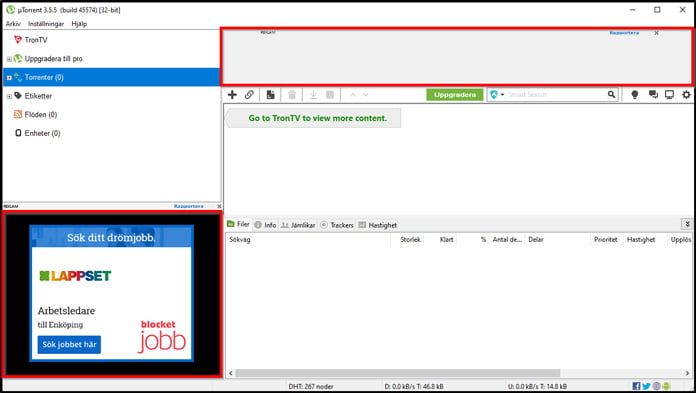Click the horizontal scrollbar thumb in file list
Viewport: 696px width, 393px height.
pos(398,373)
